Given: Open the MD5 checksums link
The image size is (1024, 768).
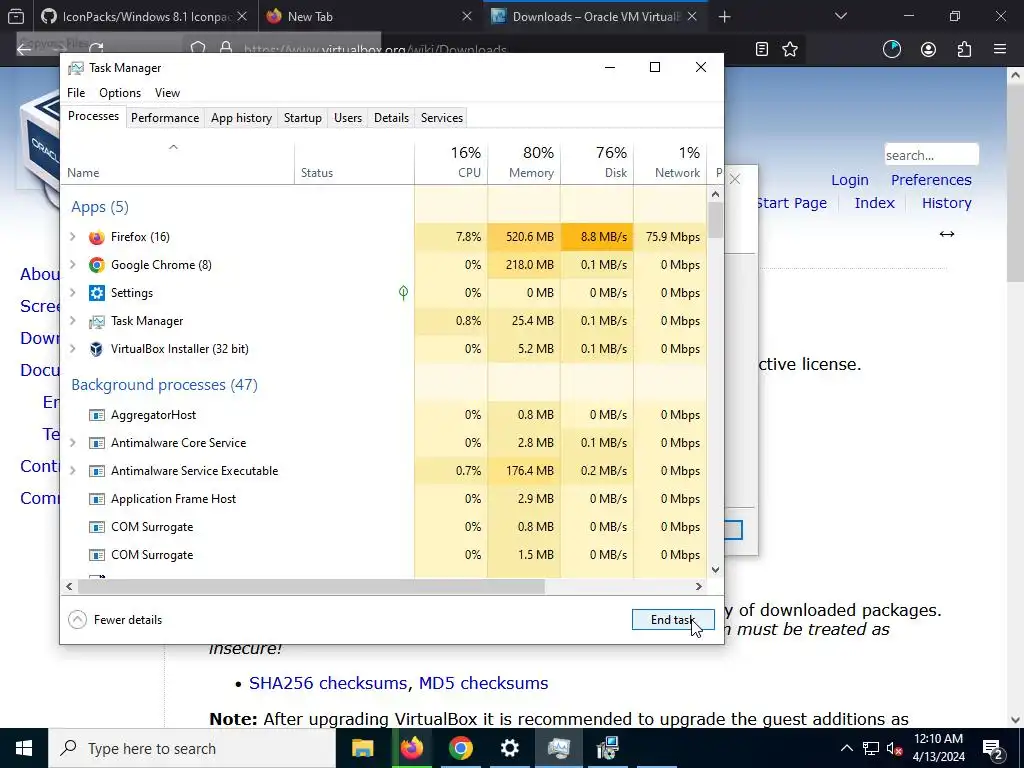Looking at the screenshot, I should pyautogui.click(x=483, y=683).
